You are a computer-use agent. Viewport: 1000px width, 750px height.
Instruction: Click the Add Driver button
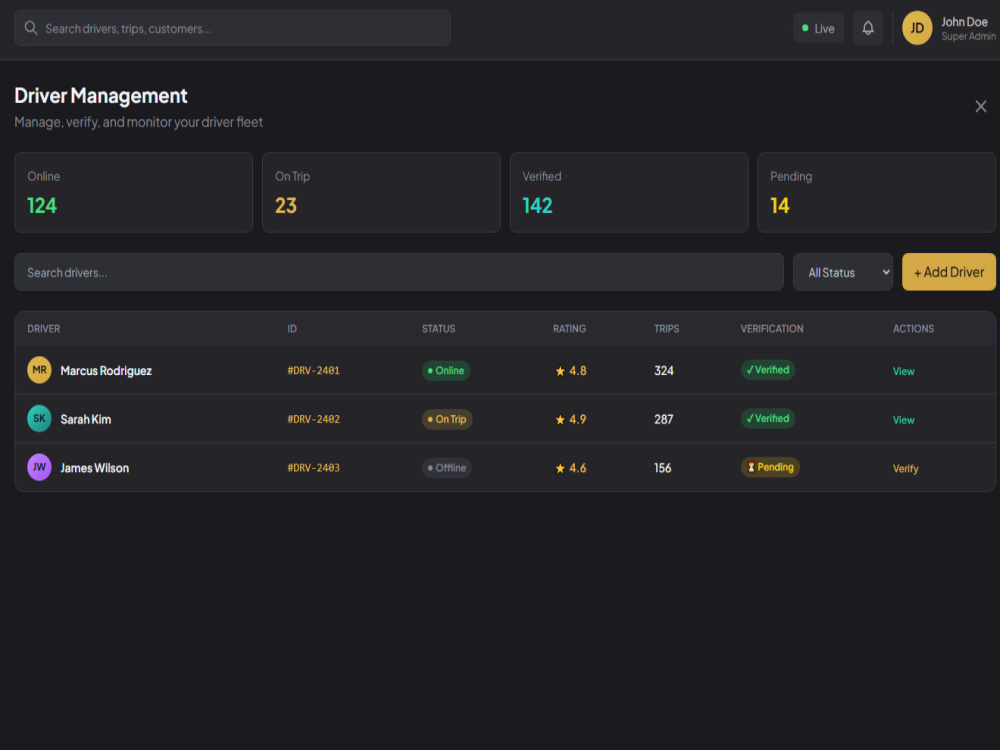coord(948,272)
